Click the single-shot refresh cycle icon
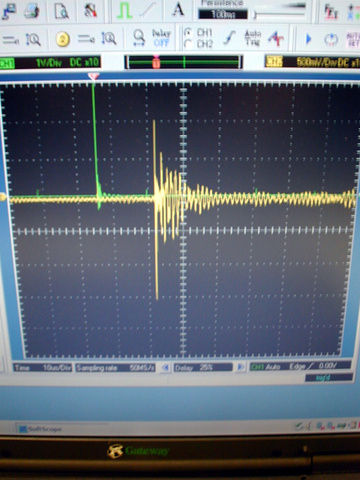The image size is (360, 480). click(x=331, y=40)
